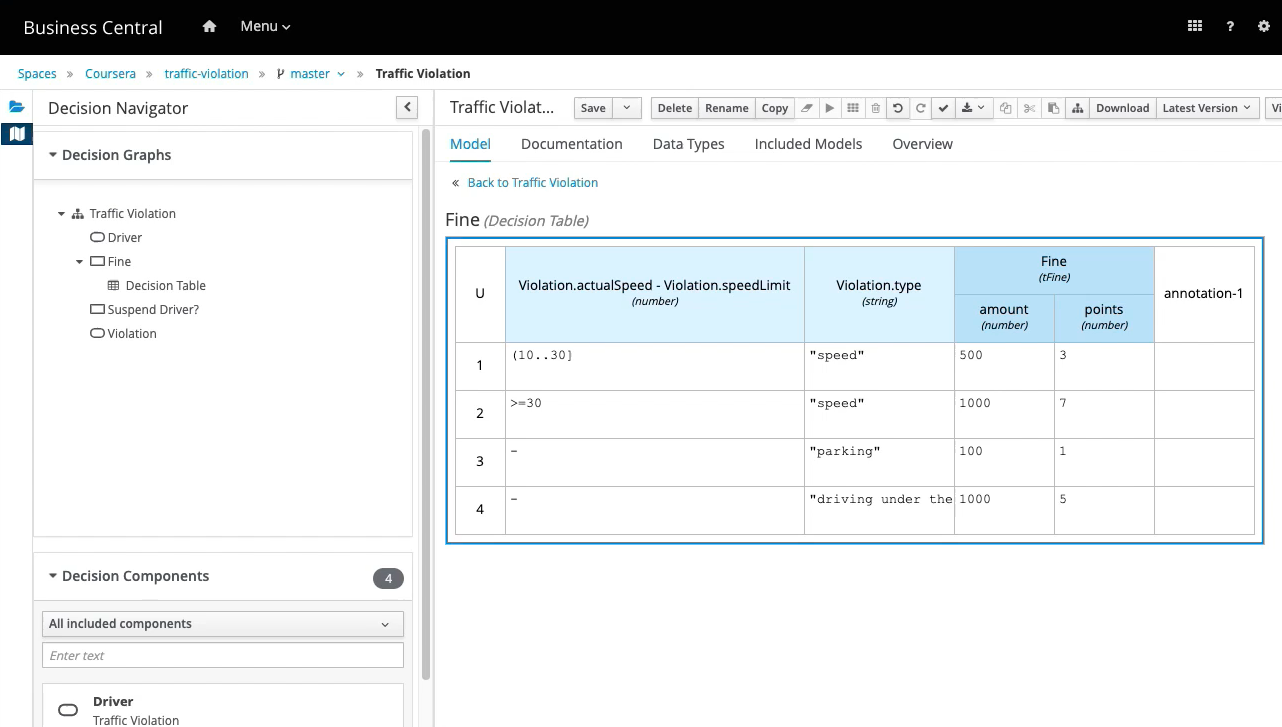Switch to the Documentation tab
The image size is (1282, 727).
click(x=572, y=144)
